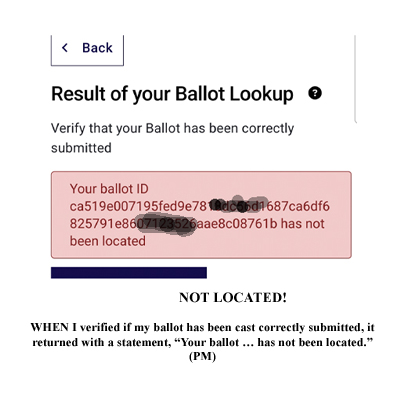Click the Back button

pyautogui.click(x=87, y=50)
